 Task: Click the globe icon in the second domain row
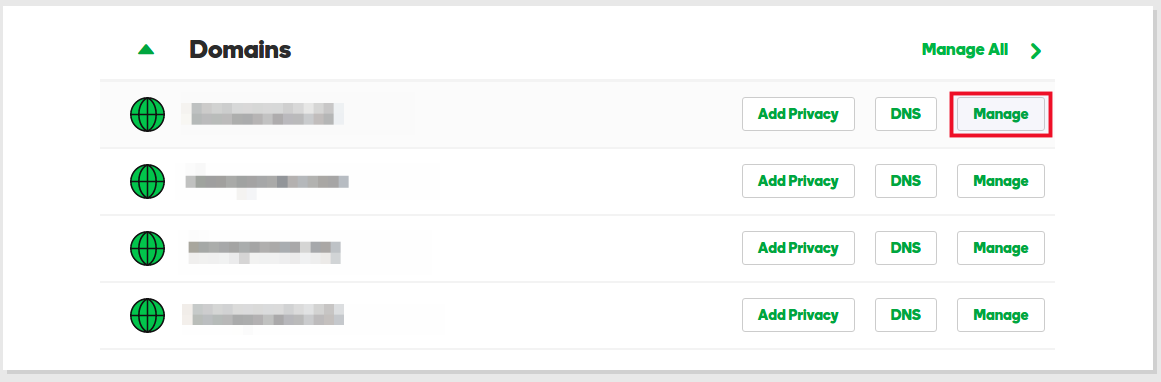(147, 181)
